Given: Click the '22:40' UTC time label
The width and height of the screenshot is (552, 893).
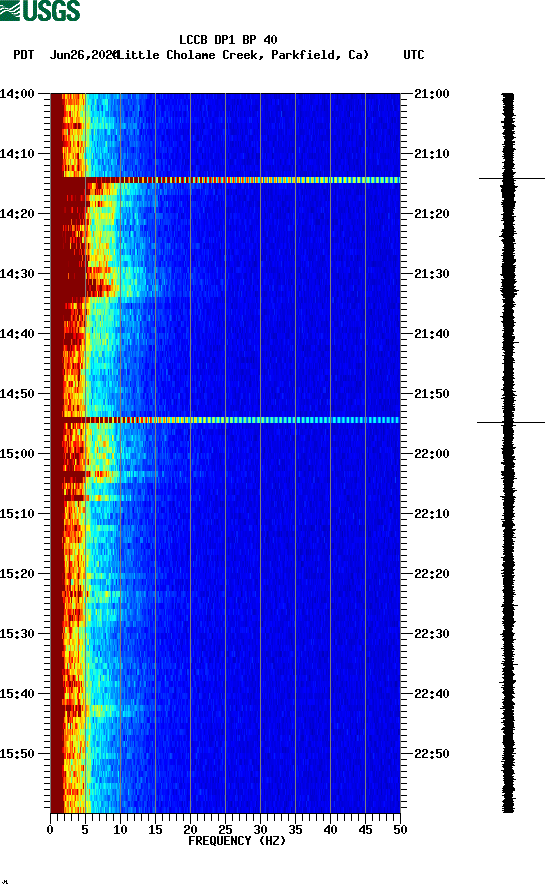Looking at the screenshot, I should click(x=432, y=694).
